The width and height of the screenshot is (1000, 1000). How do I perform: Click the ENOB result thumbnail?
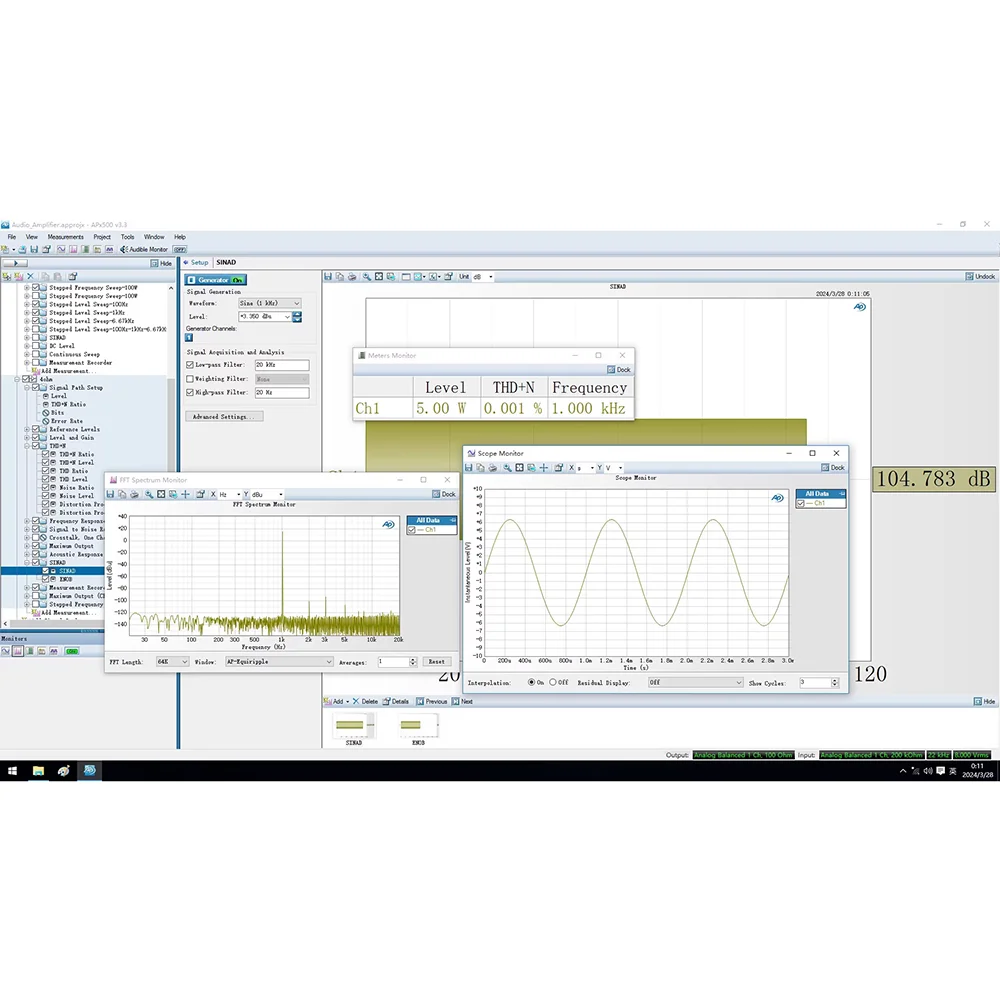(x=418, y=729)
